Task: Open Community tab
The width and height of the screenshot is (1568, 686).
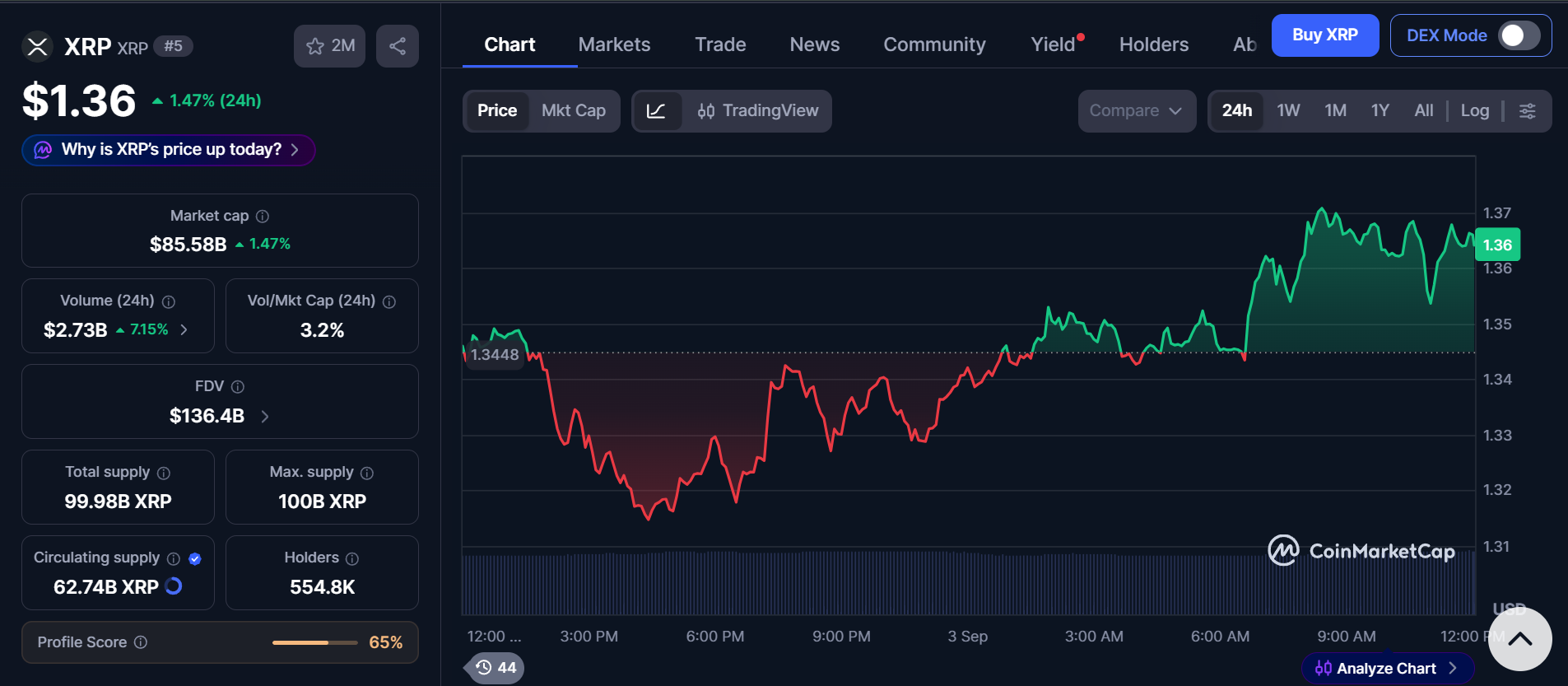Action: click(x=934, y=44)
